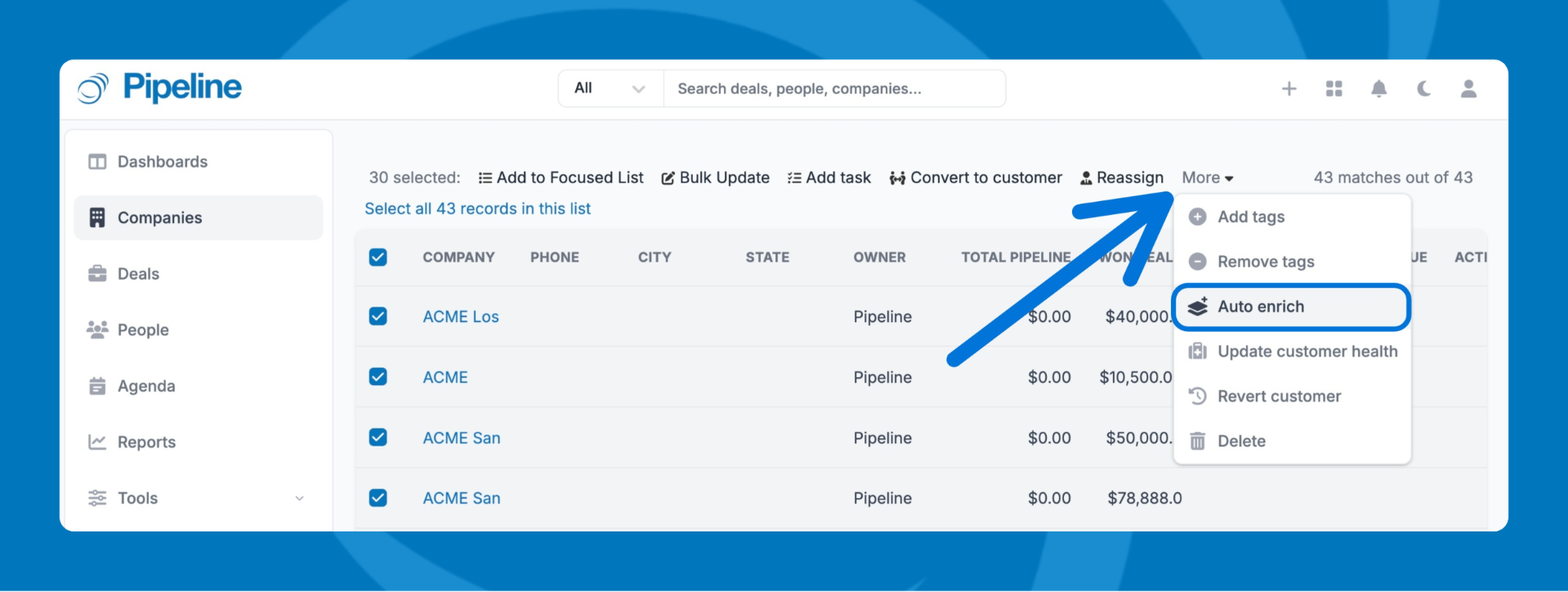
Task: Click the trash icon beside Delete
Action: point(1197,442)
